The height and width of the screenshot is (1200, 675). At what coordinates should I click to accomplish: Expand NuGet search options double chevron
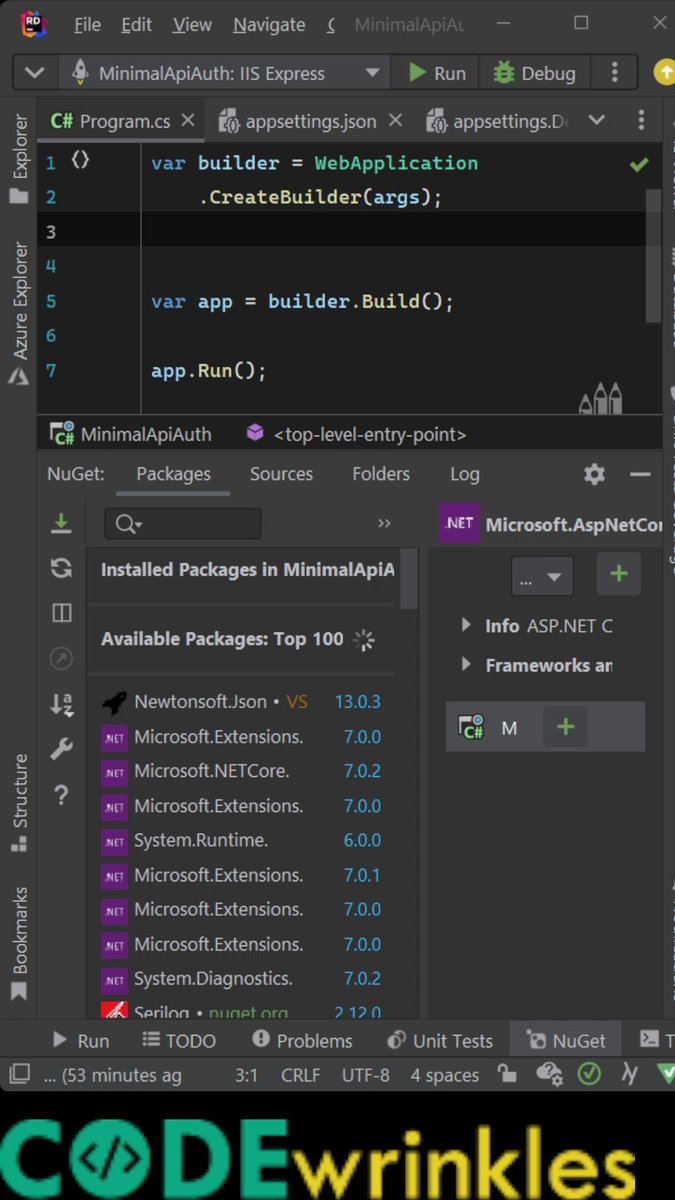pos(384,523)
